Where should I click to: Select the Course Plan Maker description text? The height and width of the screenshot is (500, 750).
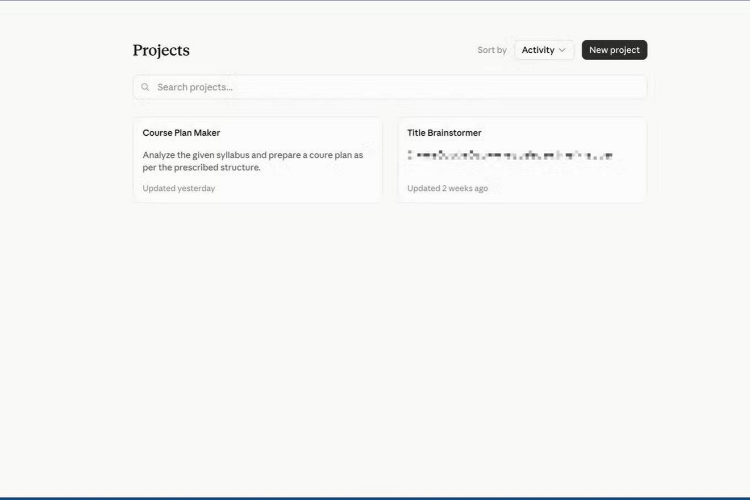point(253,161)
